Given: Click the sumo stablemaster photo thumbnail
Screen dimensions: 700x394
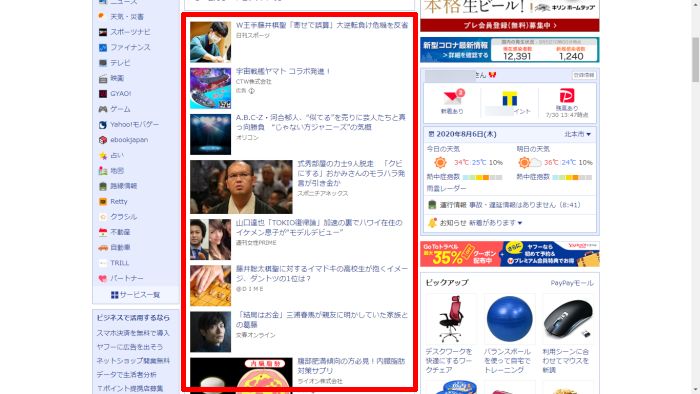Looking at the screenshot, I should click(x=241, y=187).
